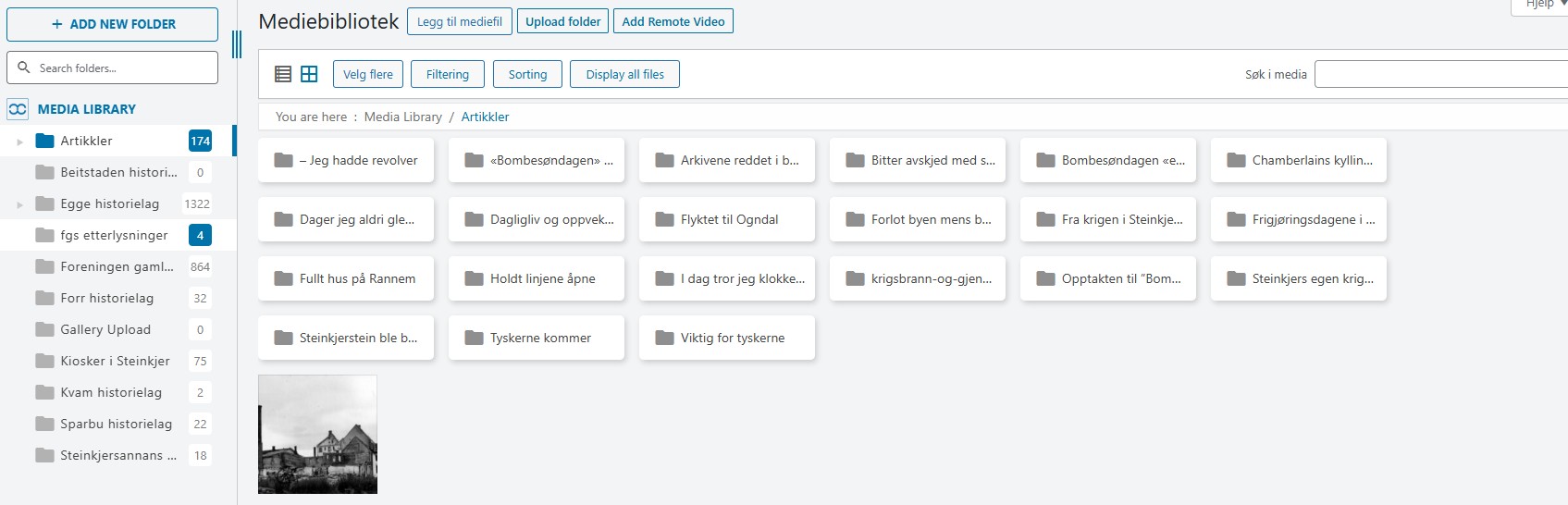
Task: Expand the Artikkler folder tree
Action: pos(19,142)
